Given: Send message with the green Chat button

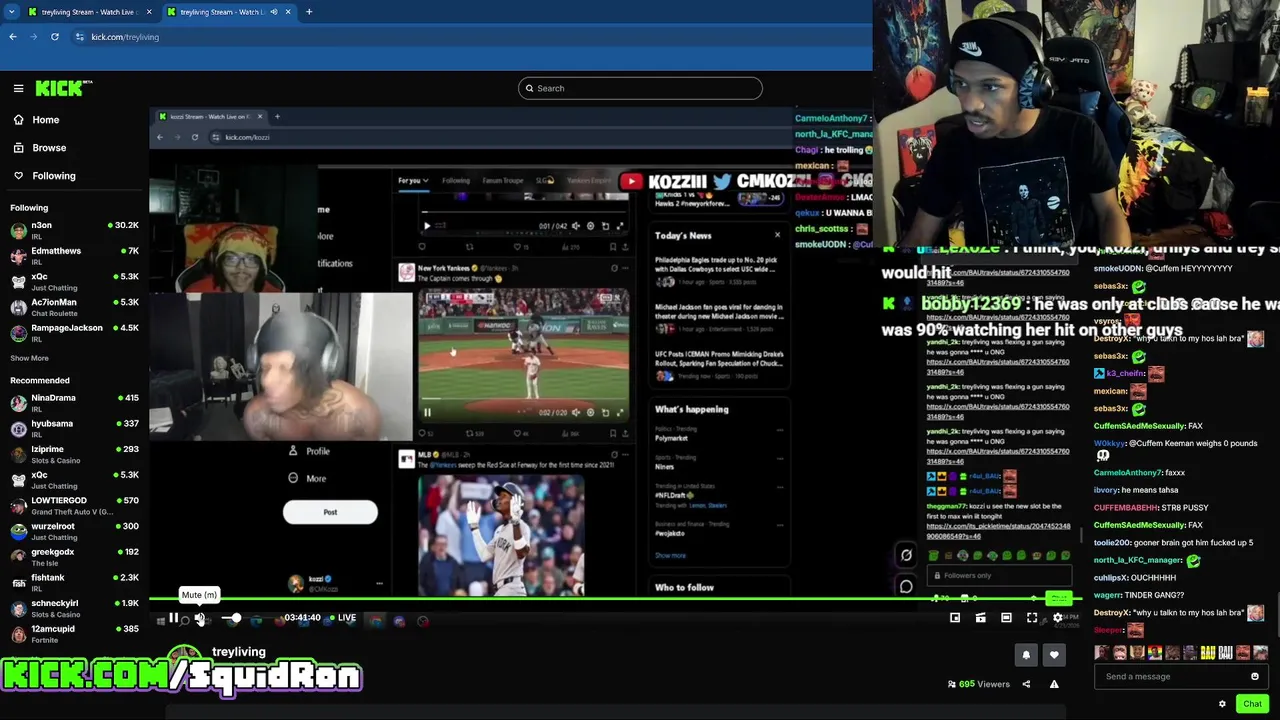Looking at the screenshot, I should [1252, 704].
